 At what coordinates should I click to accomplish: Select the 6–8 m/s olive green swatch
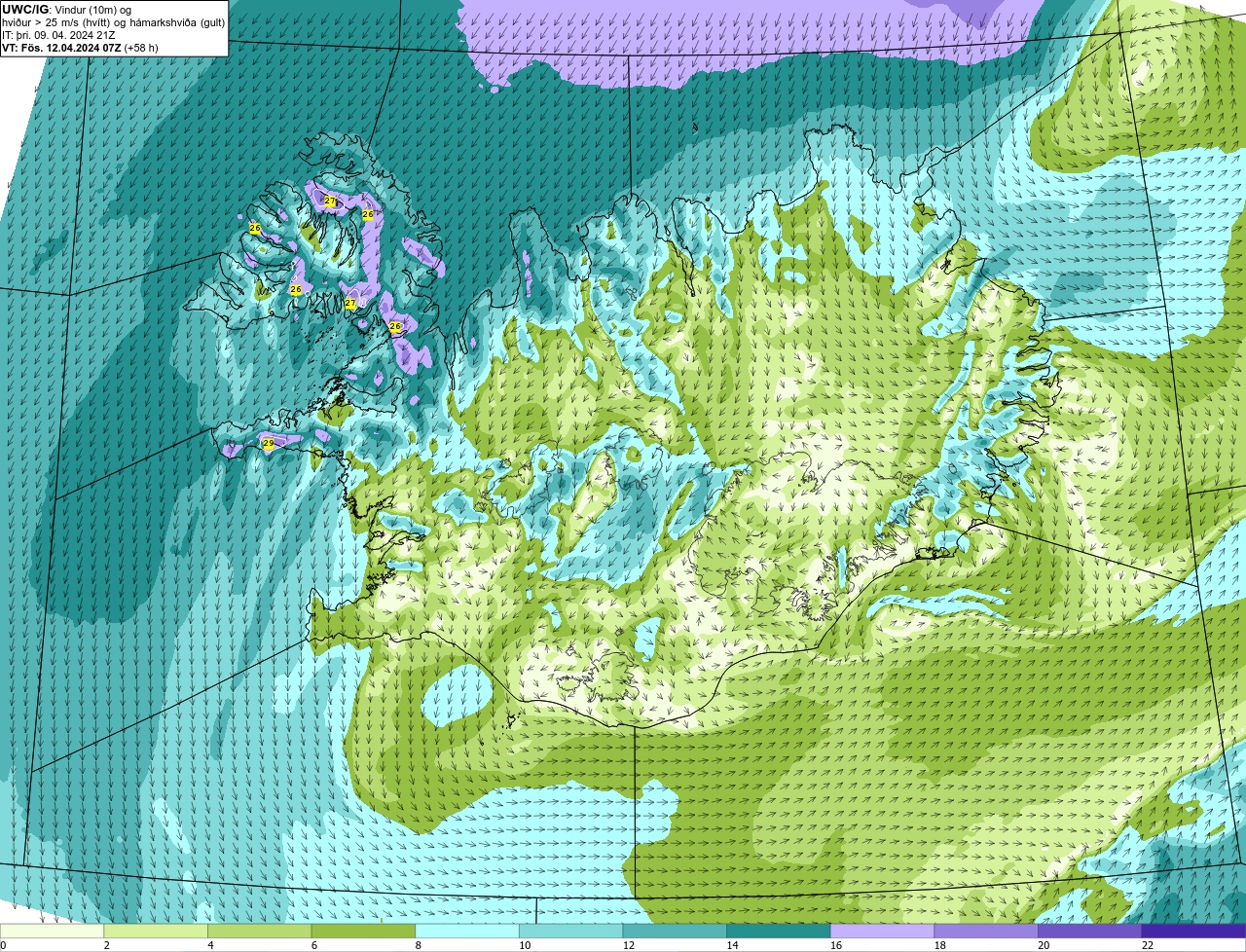click(363, 931)
